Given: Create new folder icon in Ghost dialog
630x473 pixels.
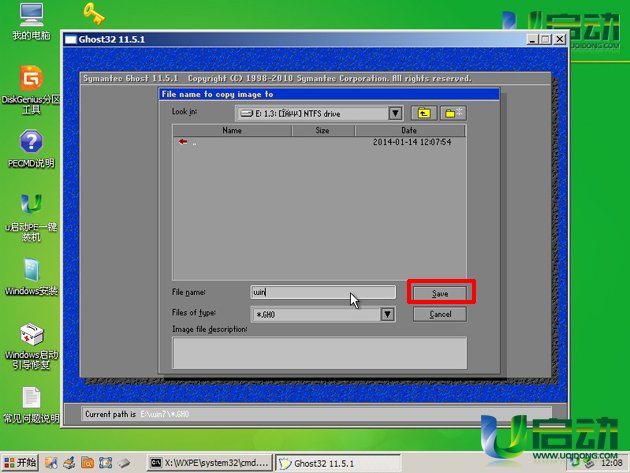Looking at the screenshot, I should pos(453,113).
